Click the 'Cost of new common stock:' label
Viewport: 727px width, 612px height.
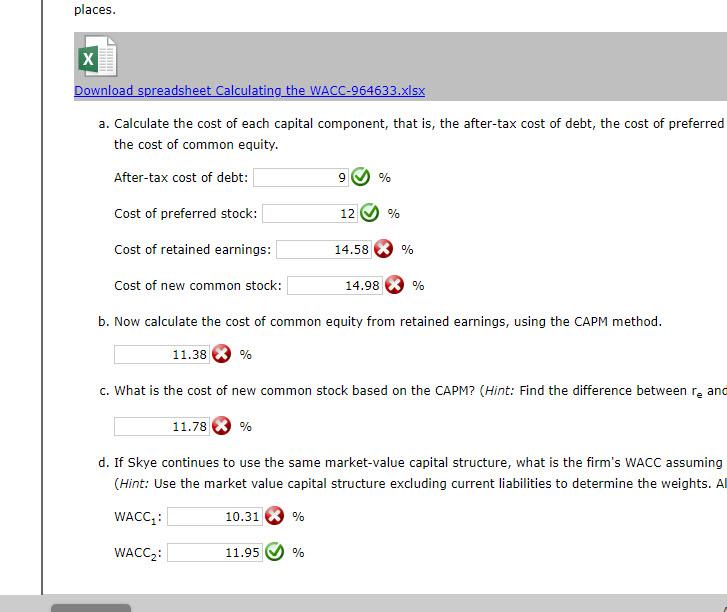coord(198,286)
